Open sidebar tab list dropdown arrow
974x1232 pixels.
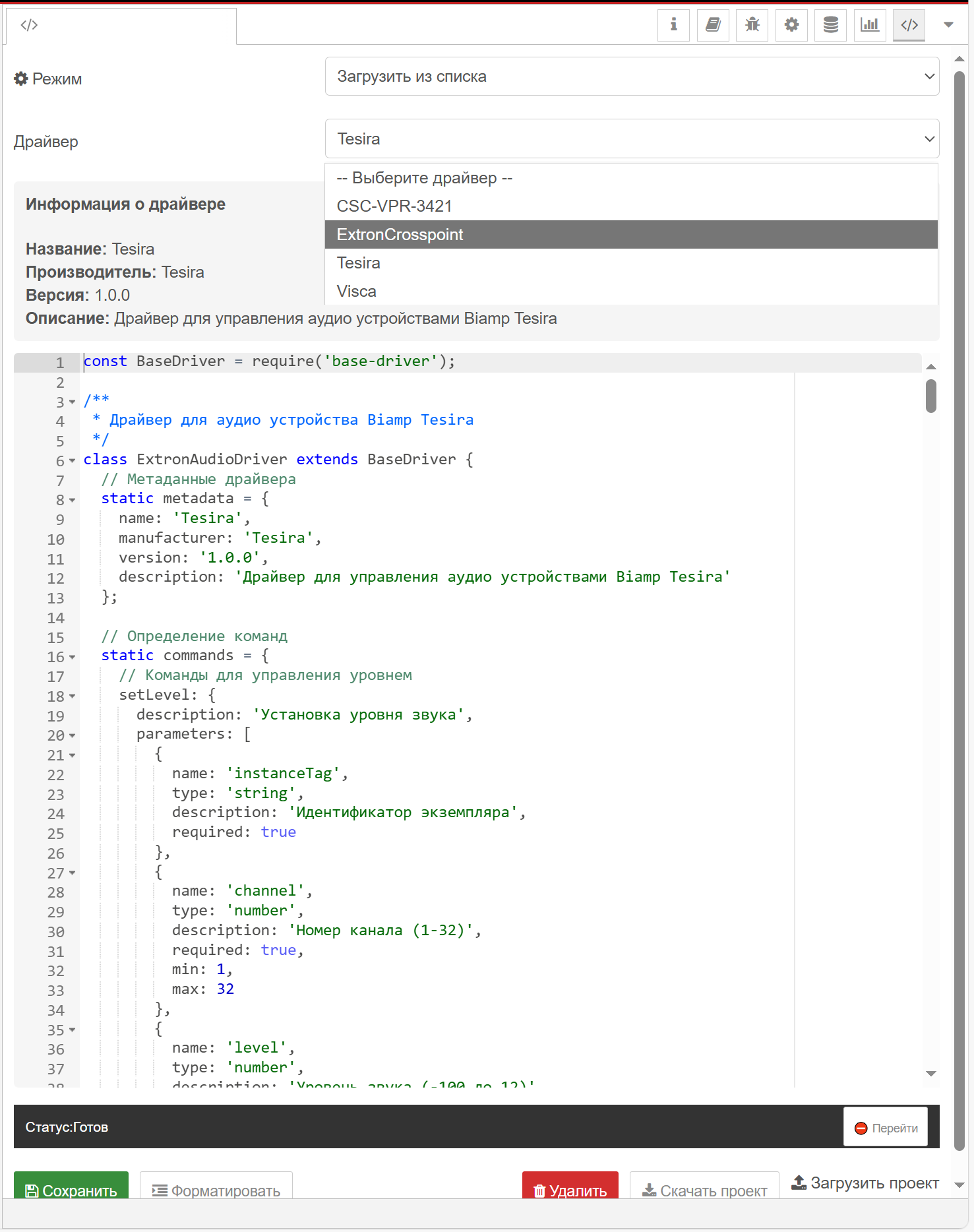click(948, 25)
